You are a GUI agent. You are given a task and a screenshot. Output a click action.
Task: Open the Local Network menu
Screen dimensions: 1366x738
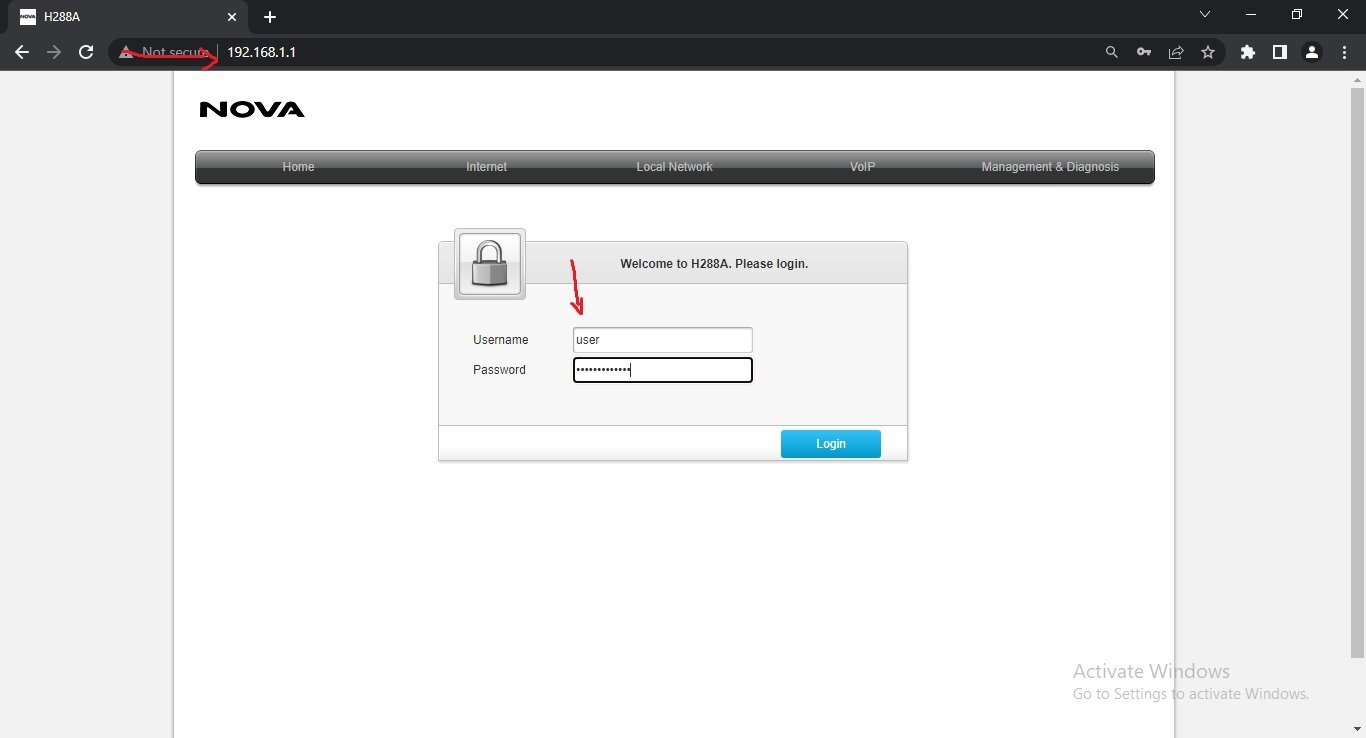pyautogui.click(x=674, y=167)
